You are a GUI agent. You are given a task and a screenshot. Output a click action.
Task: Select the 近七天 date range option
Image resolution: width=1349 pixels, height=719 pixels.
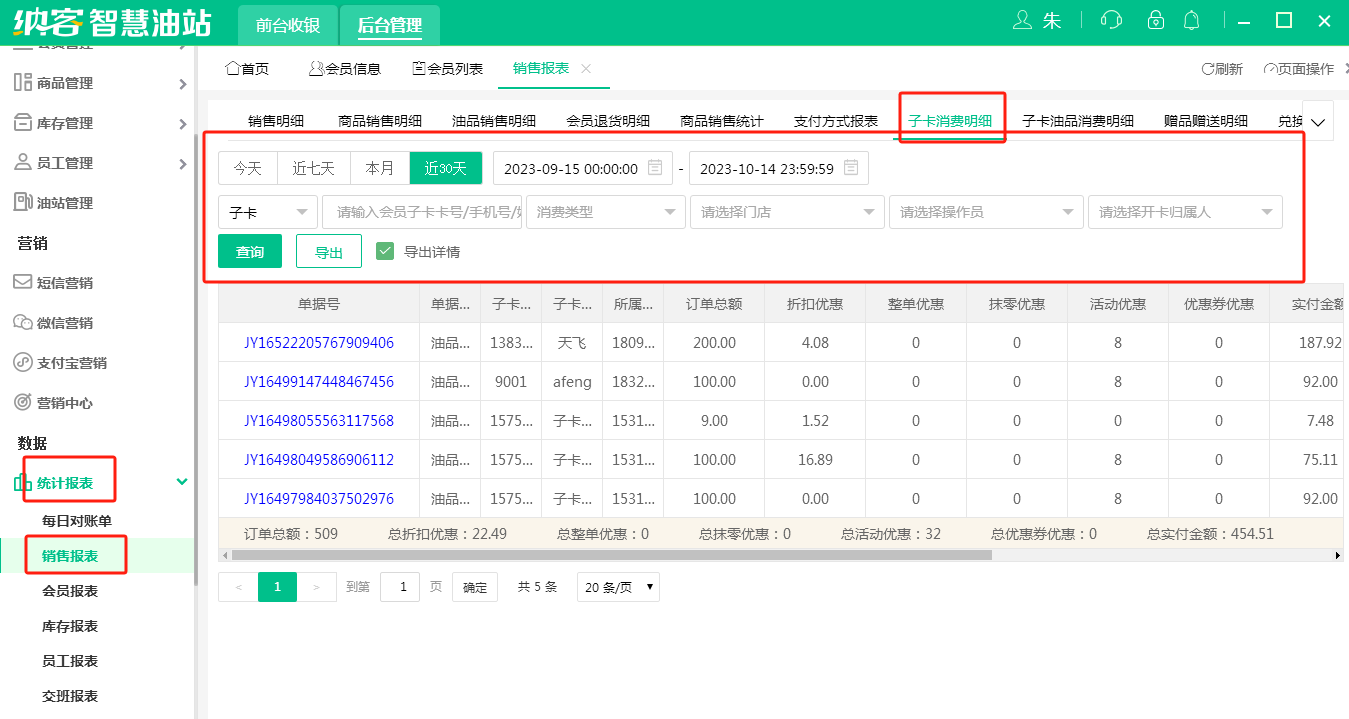(x=313, y=168)
